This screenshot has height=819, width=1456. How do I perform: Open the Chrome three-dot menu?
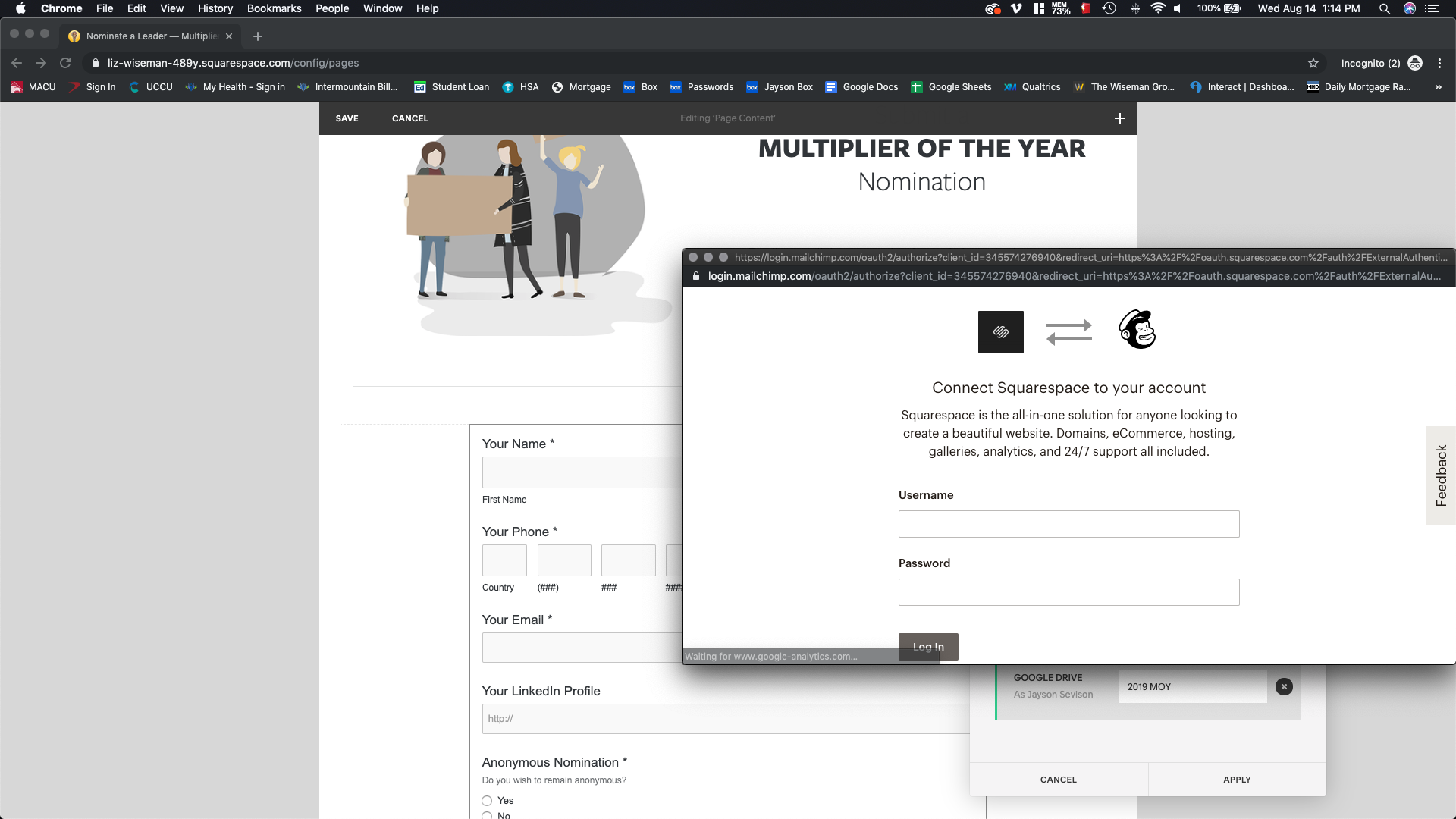click(x=1439, y=63)
